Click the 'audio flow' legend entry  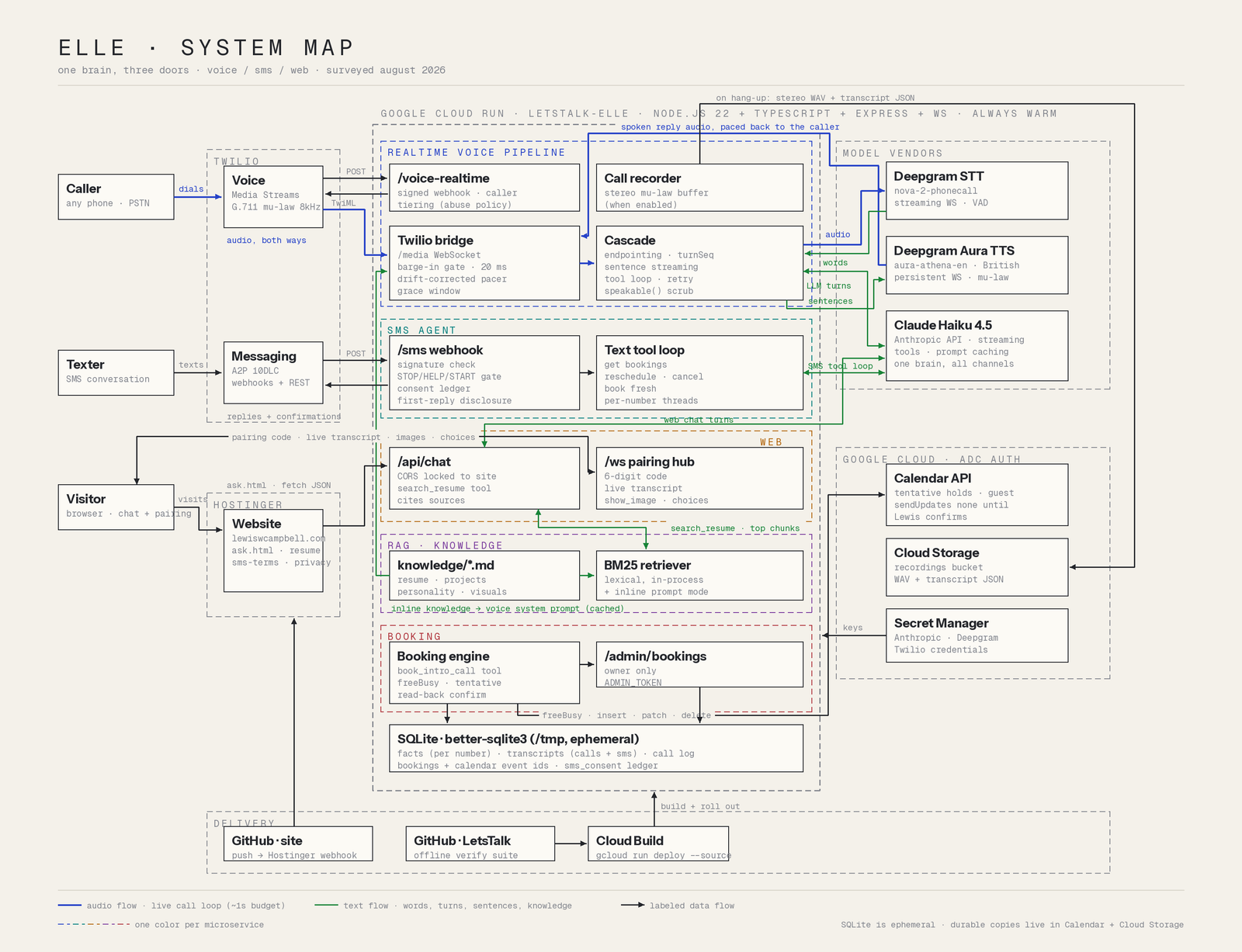pos(172,905)
